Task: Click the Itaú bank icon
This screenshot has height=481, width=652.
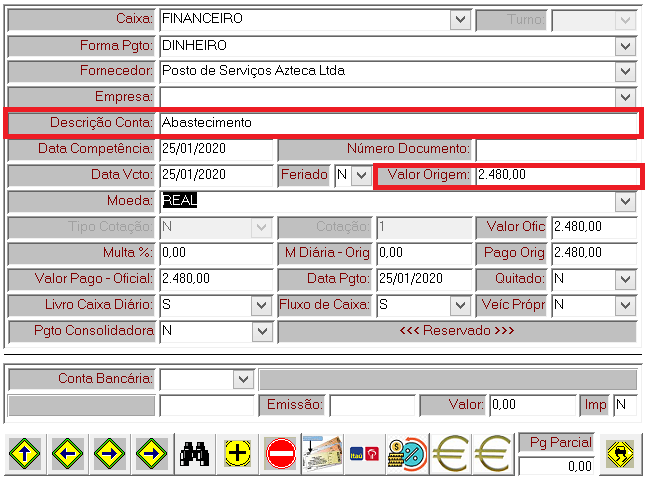Action: [363, 454]
